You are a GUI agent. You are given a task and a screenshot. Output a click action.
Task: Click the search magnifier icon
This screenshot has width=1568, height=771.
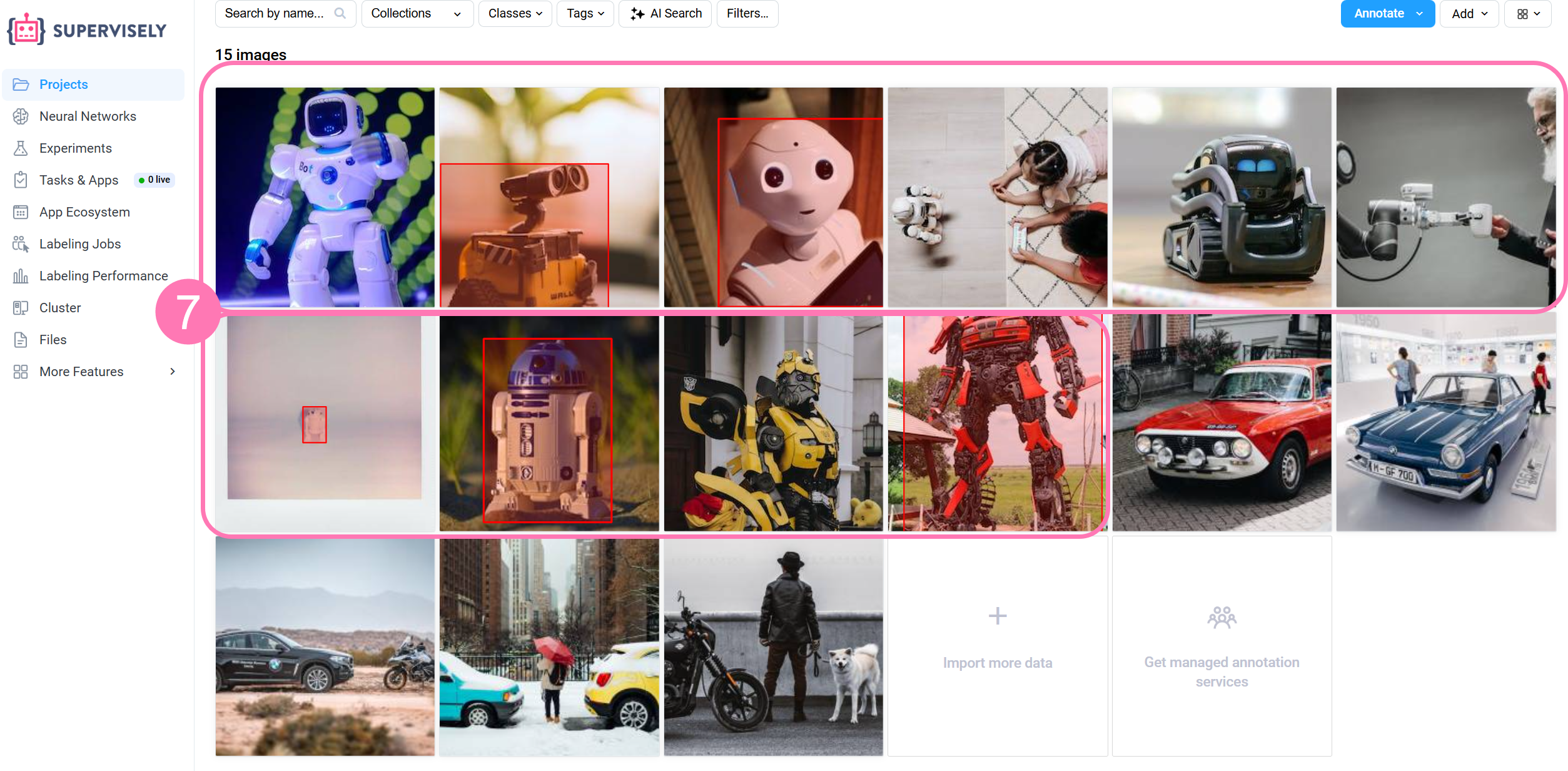tap(340, 13)
